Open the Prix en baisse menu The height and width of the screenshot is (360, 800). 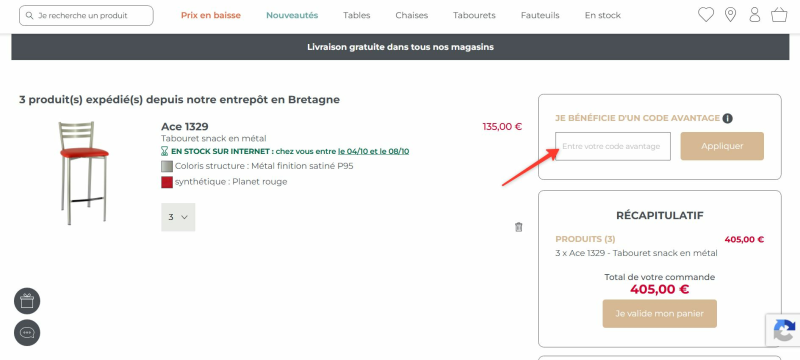pyautogui.click(x=211, y=15)
